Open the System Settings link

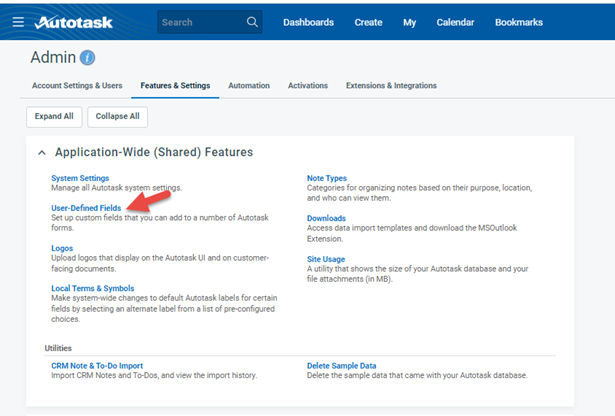[80, 178]
